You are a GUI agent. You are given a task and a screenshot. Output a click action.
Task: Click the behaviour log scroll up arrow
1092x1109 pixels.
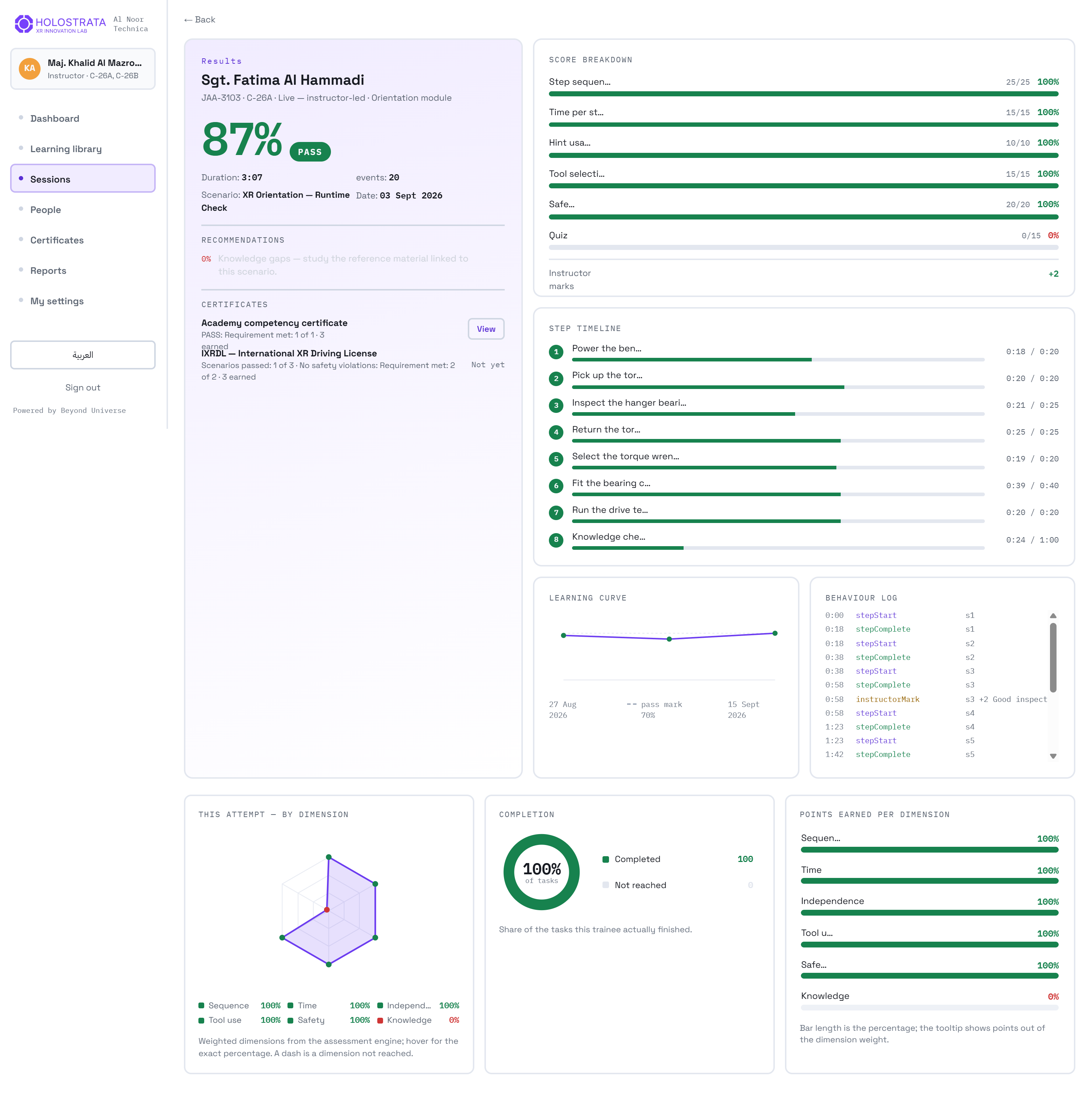click(x=1053, y=616)
